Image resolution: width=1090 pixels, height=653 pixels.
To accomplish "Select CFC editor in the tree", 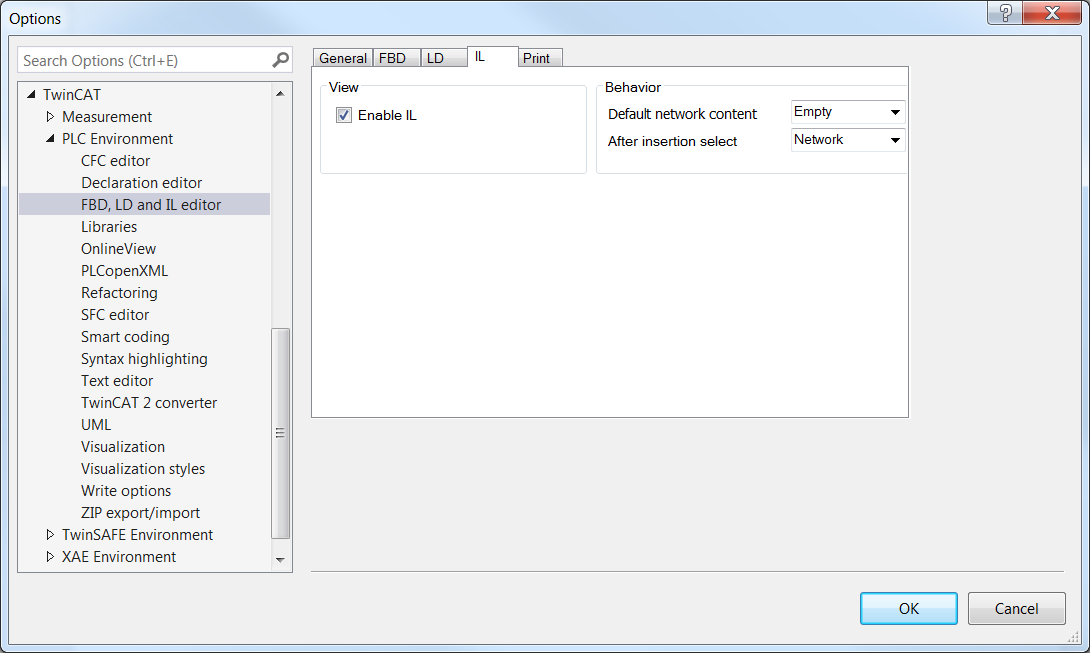I will (115, 161).
